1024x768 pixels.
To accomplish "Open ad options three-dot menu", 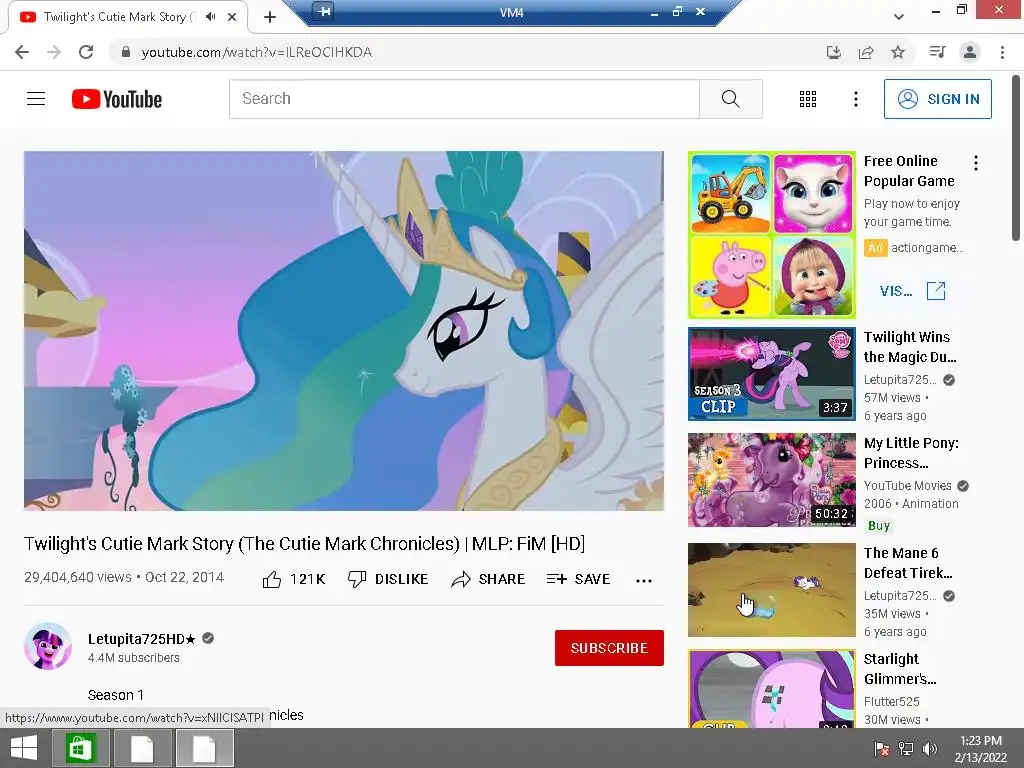I will click(x=976, y=163).
